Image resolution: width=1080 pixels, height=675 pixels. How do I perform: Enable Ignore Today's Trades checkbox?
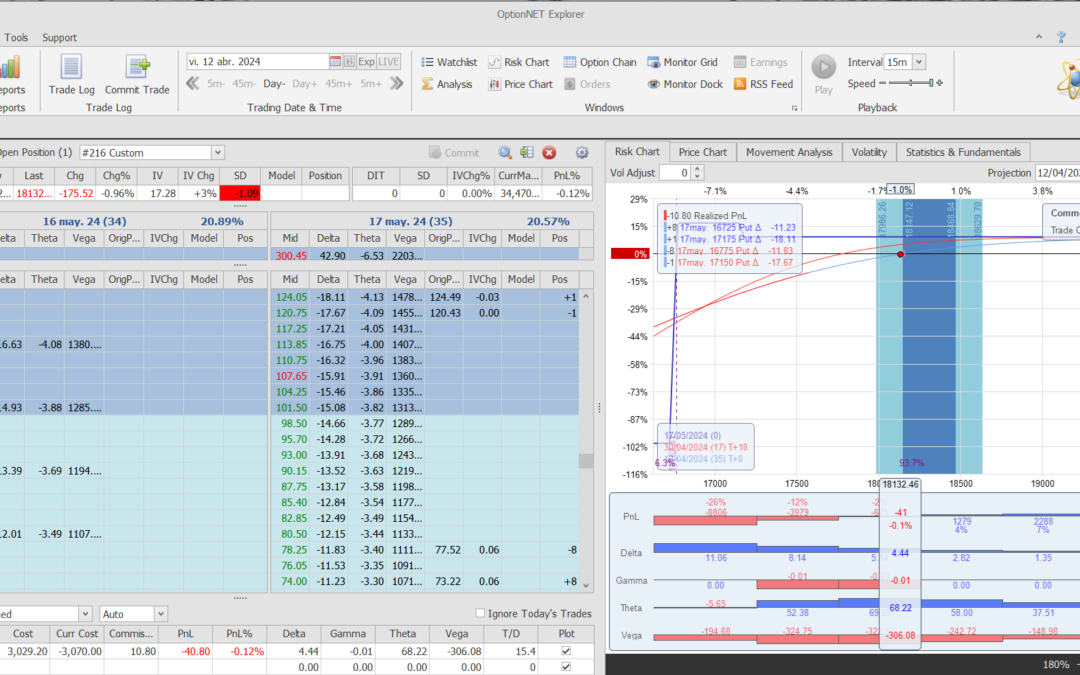coord(481,613)
